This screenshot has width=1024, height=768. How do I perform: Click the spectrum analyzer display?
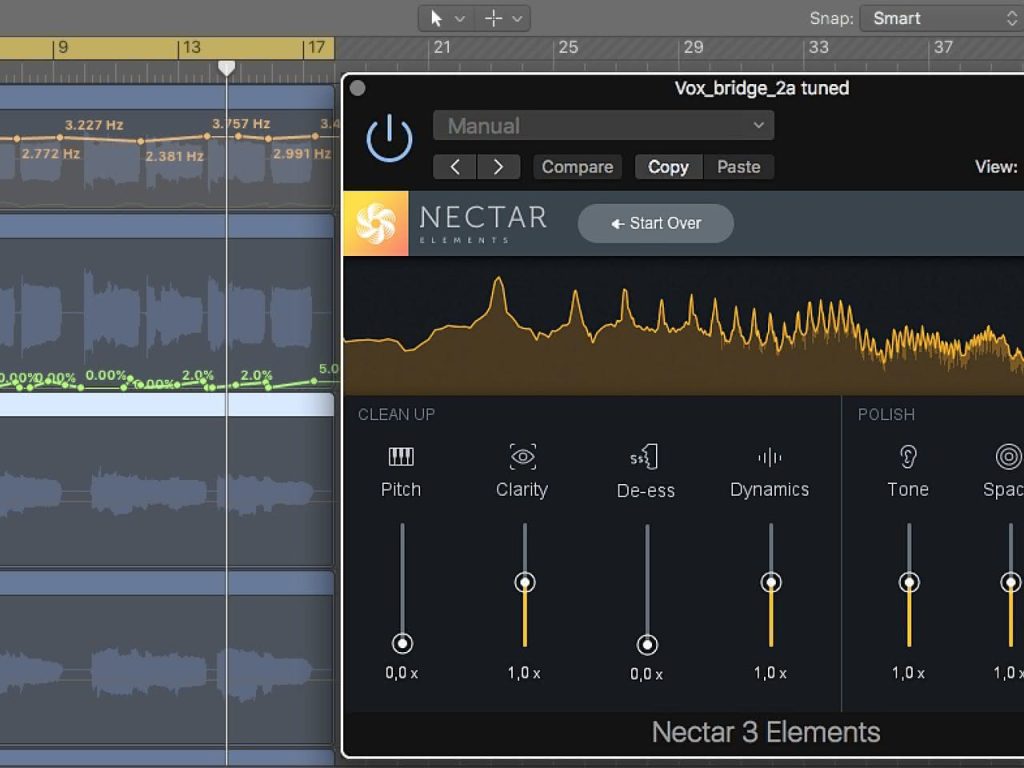683,326
